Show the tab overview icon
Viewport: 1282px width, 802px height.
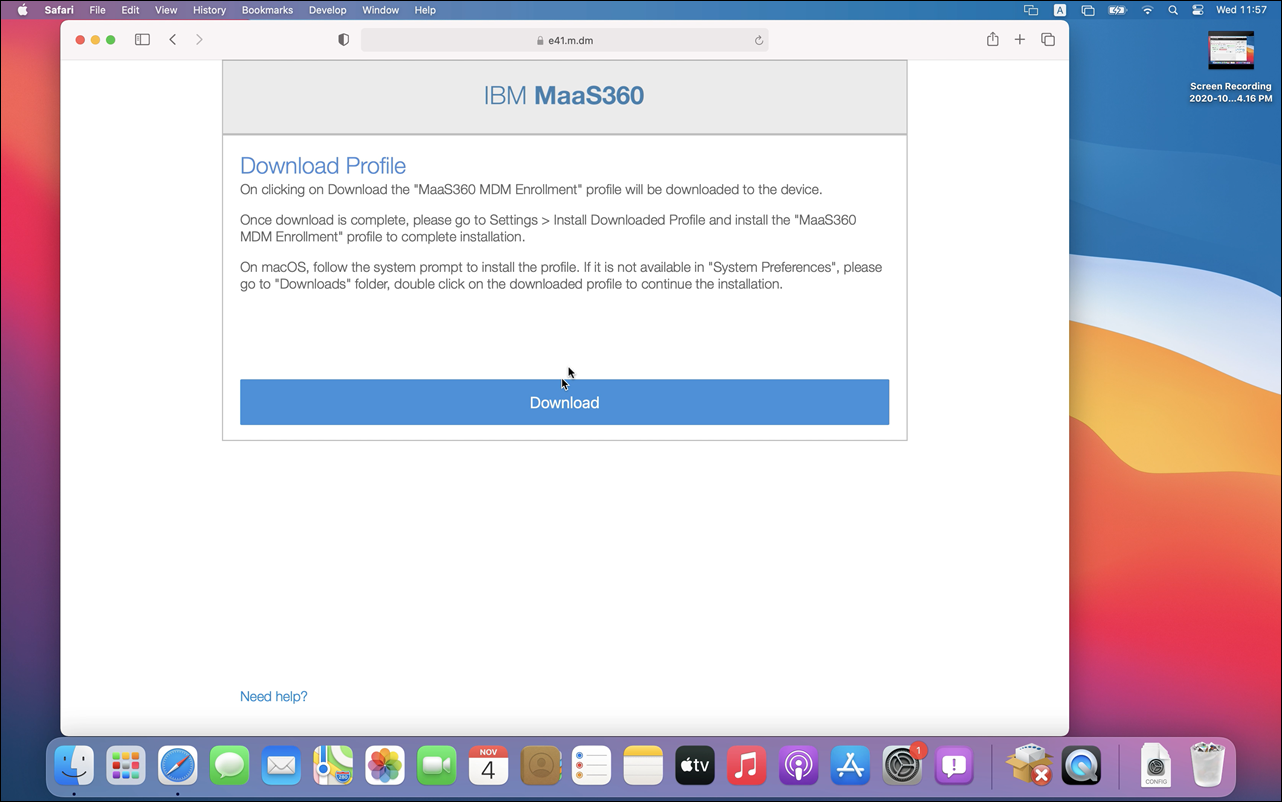tap(1048, 40)
